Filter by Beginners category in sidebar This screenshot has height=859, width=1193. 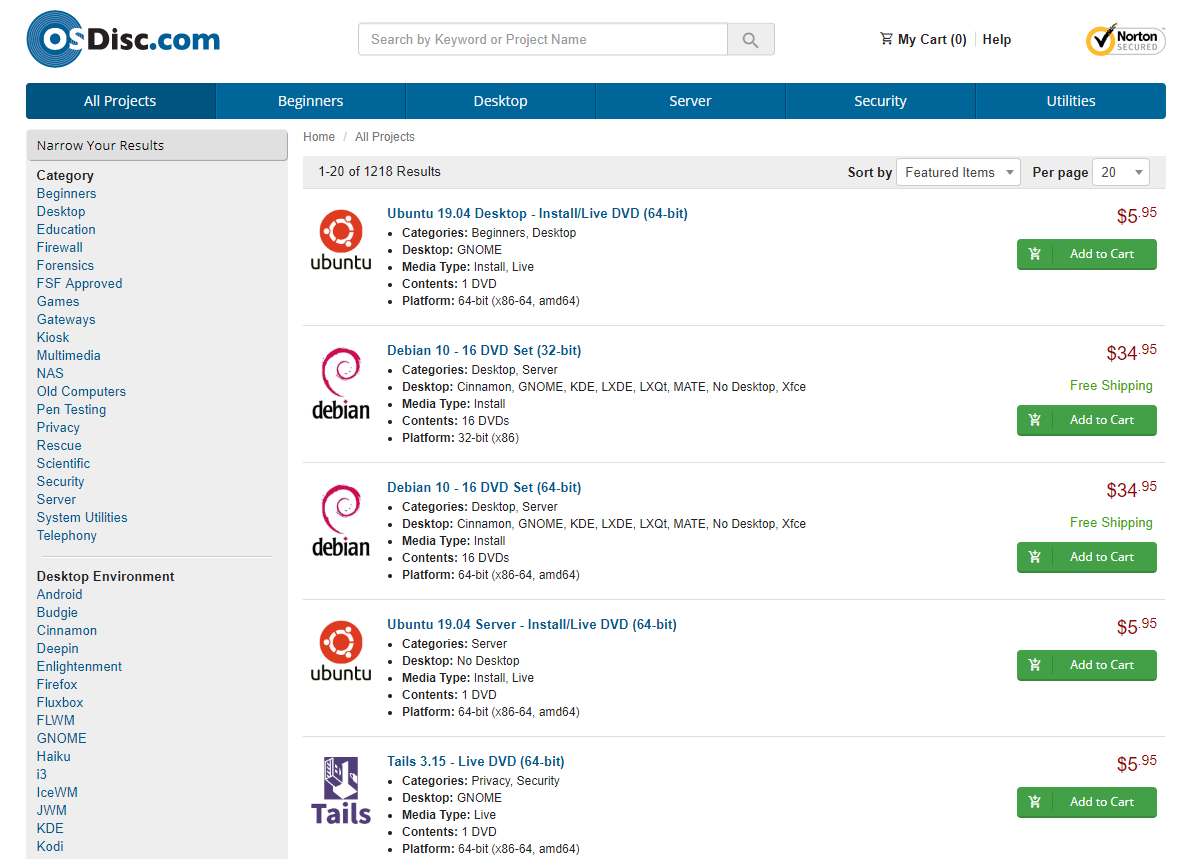click(x=66, y=193)
